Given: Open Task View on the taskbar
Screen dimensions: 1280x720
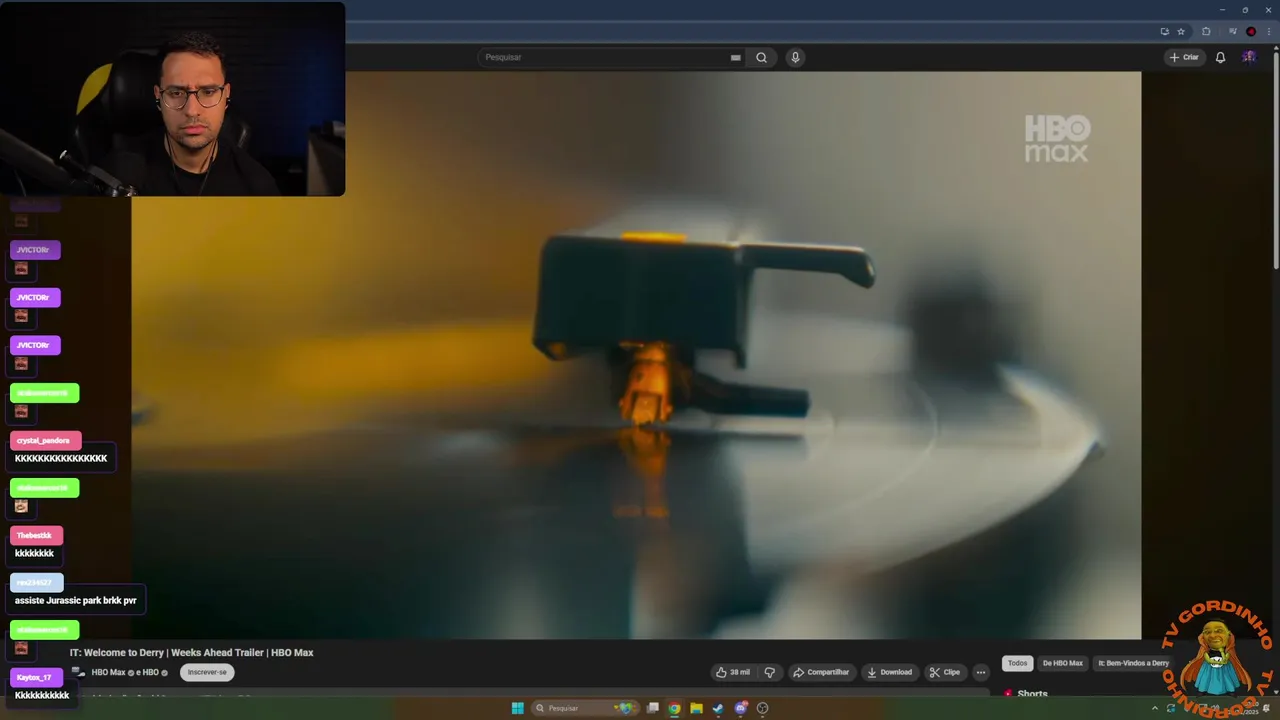Looking at the screenshot, I should 653,708.
